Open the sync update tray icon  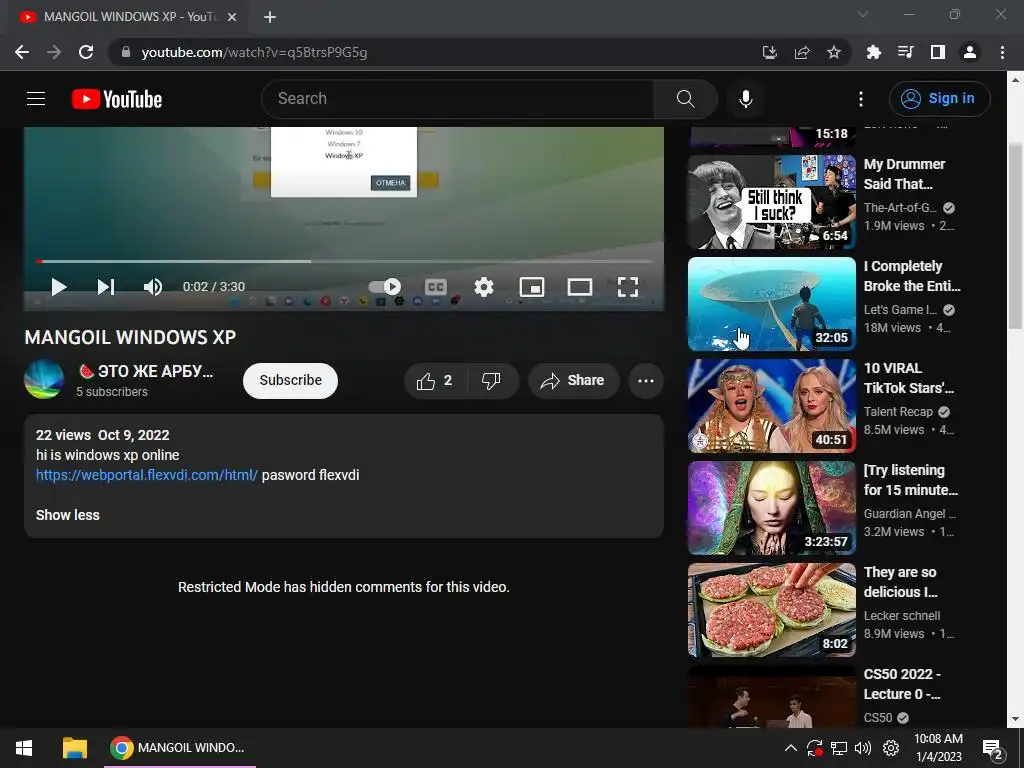pyautogui.click(x=814, y=748)
